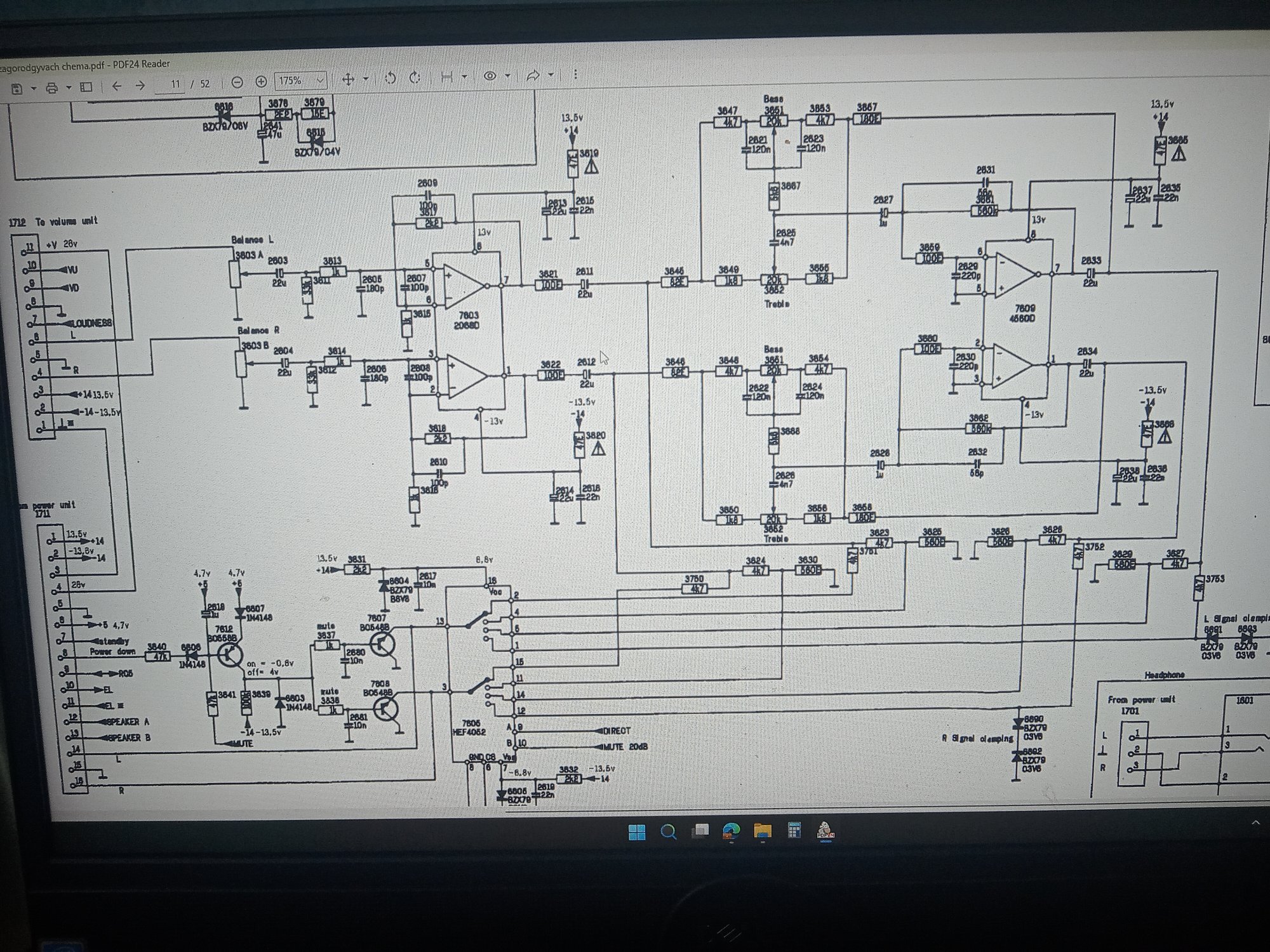Viewport: 1270px width, 952px height.
Task: Toggle the eye view mode icon
Action: click(x=490, y=76)
